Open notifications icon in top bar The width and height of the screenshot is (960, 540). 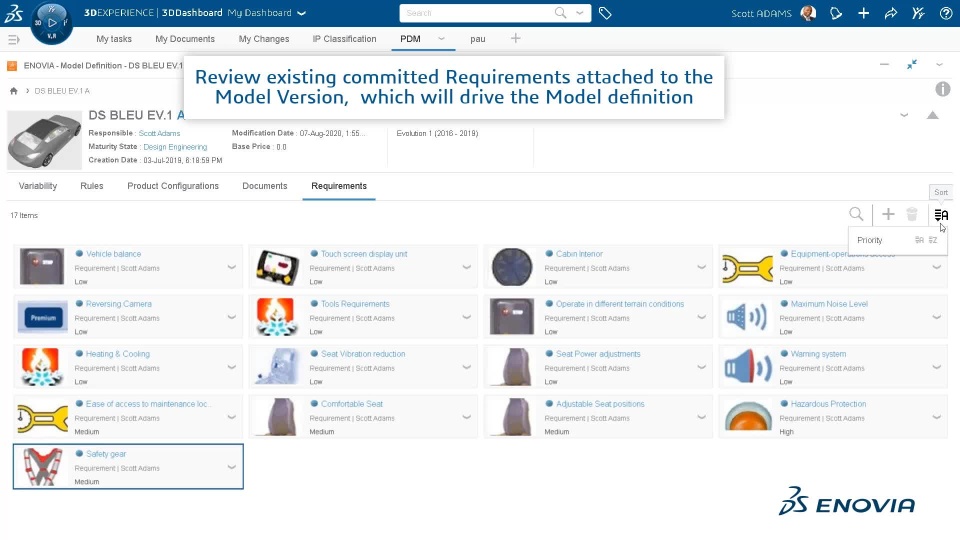[x=836, y=13]
